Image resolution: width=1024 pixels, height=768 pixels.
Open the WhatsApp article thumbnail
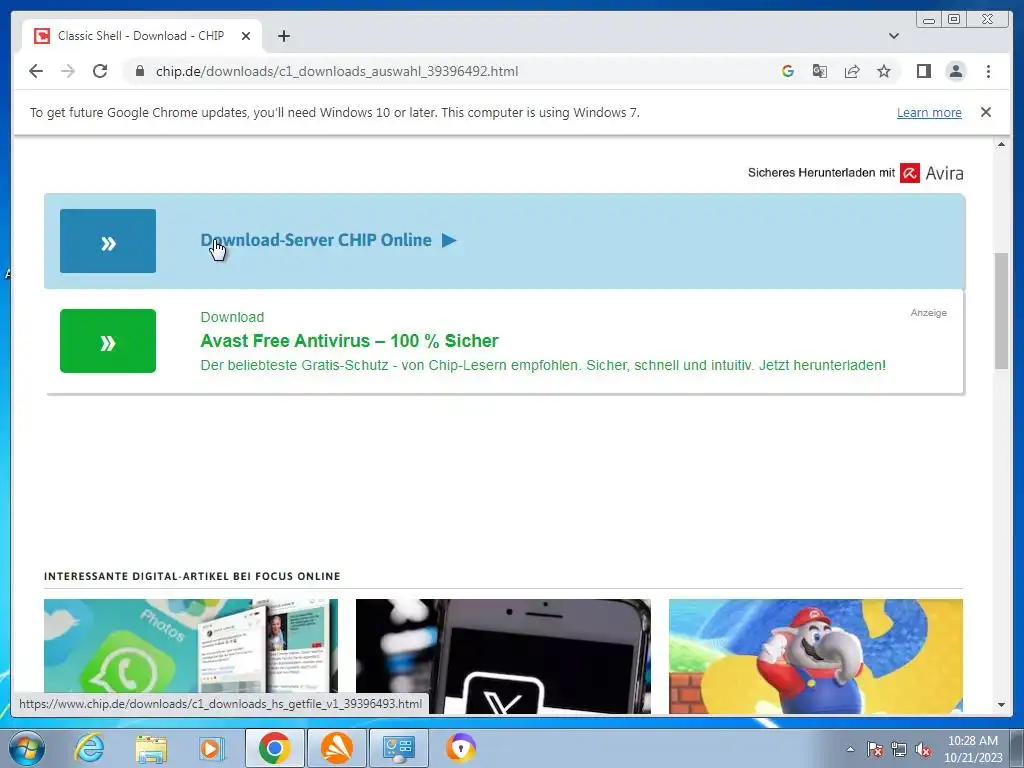pyautogui.click(x=191, y=656)
